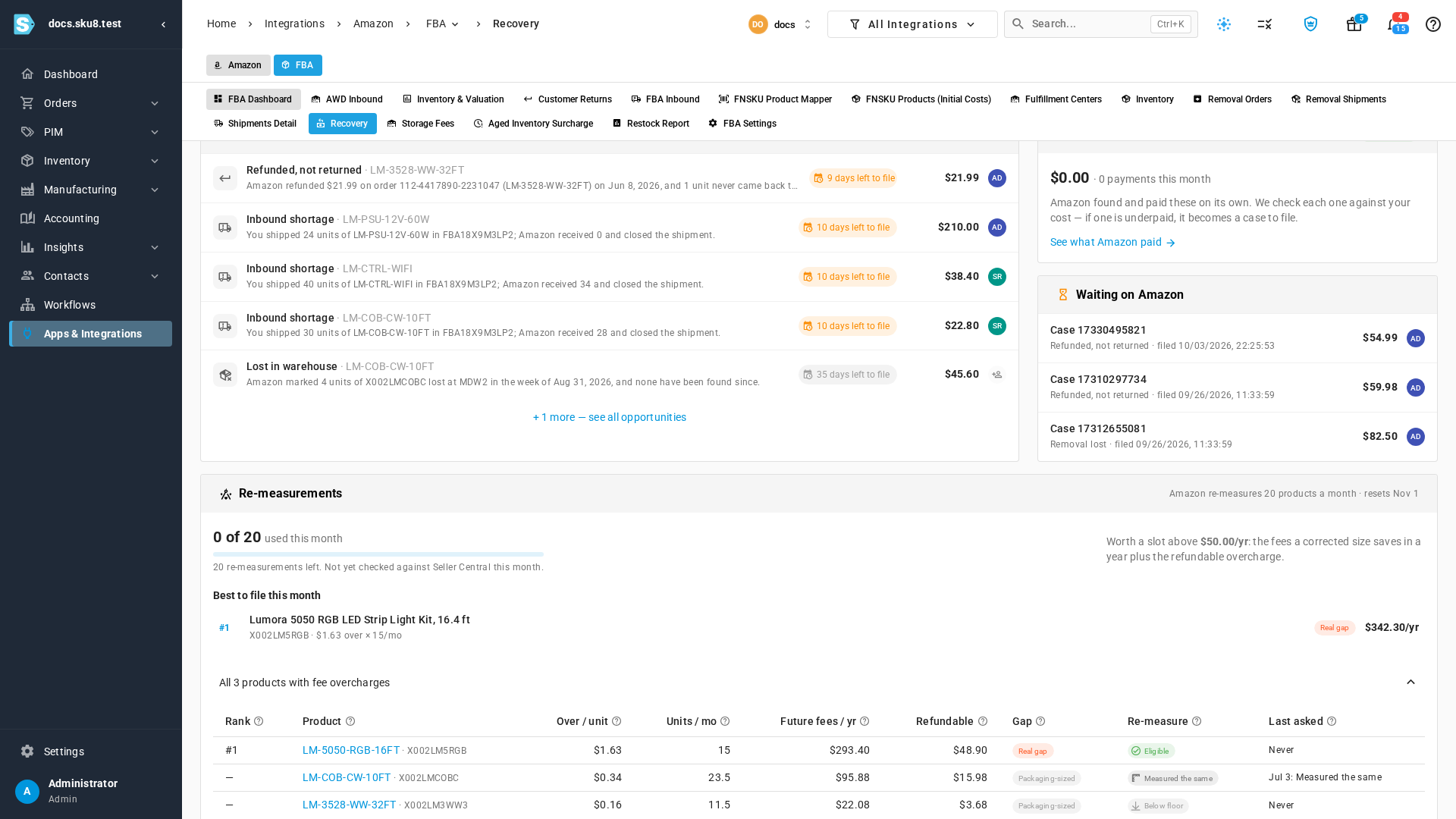Click the theme sparkle icon in header
1456x819 pixels.
1224,24
